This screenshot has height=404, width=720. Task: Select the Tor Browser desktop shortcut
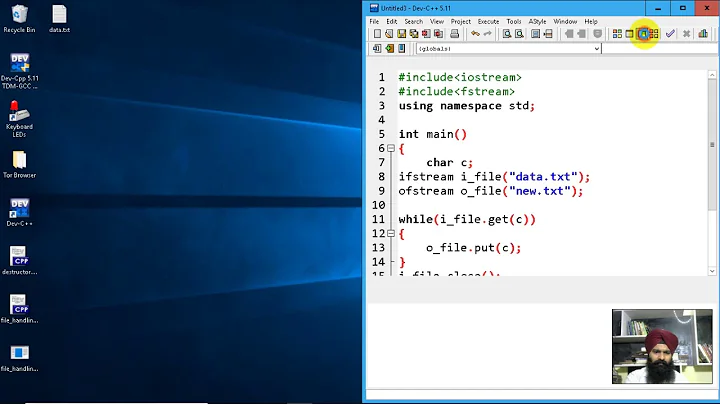[18, 163]
